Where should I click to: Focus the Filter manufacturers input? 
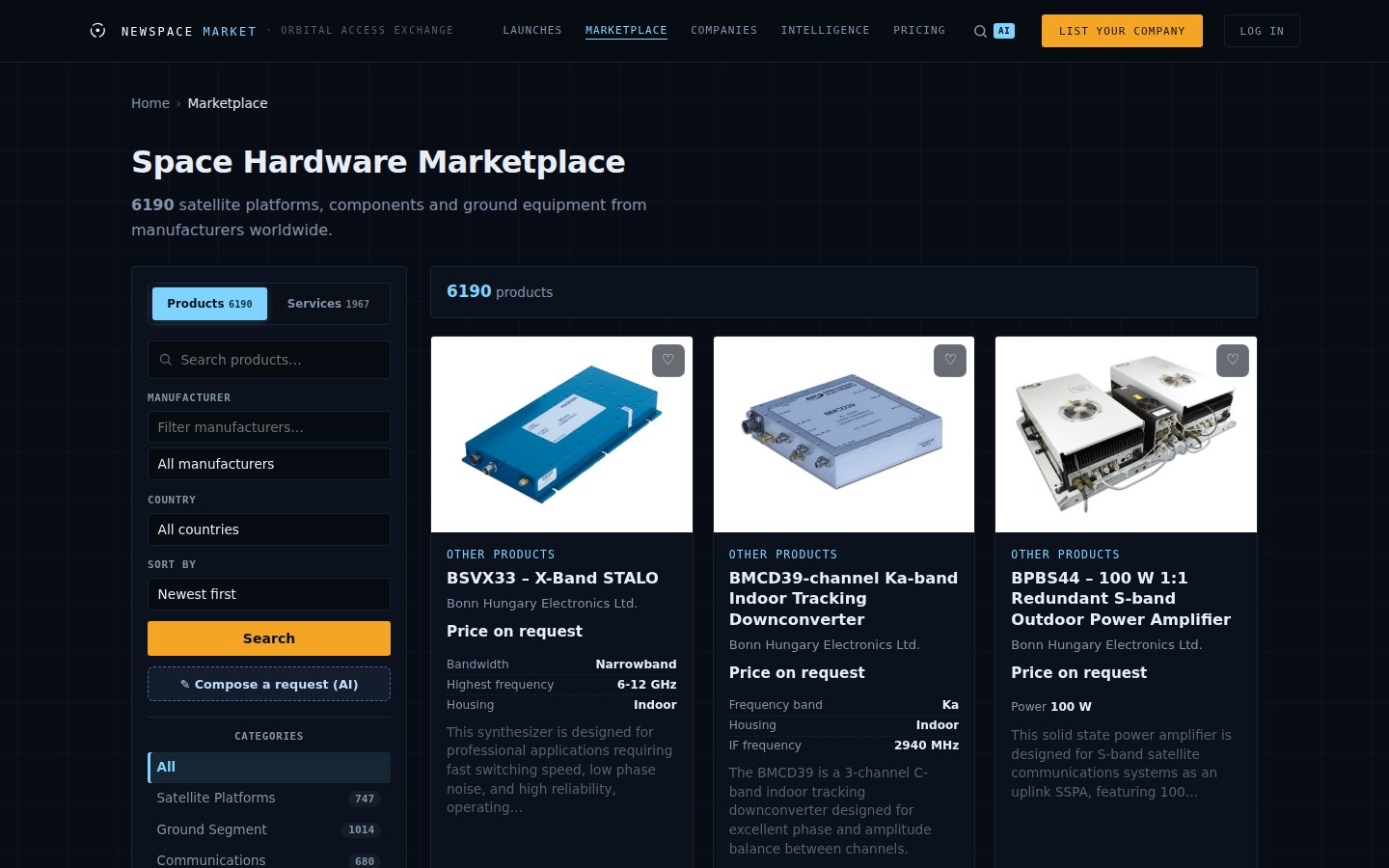pos(269,427)
